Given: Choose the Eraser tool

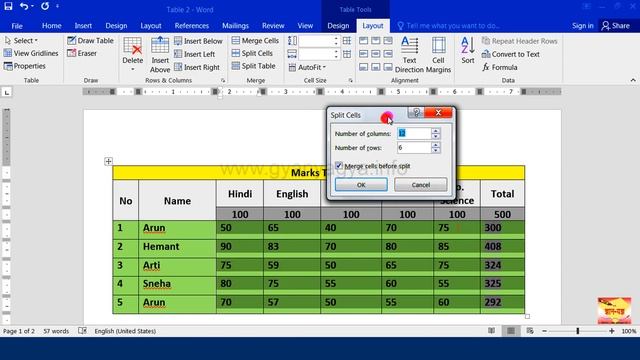Looking at the screenshot, I should pos(82,53).
